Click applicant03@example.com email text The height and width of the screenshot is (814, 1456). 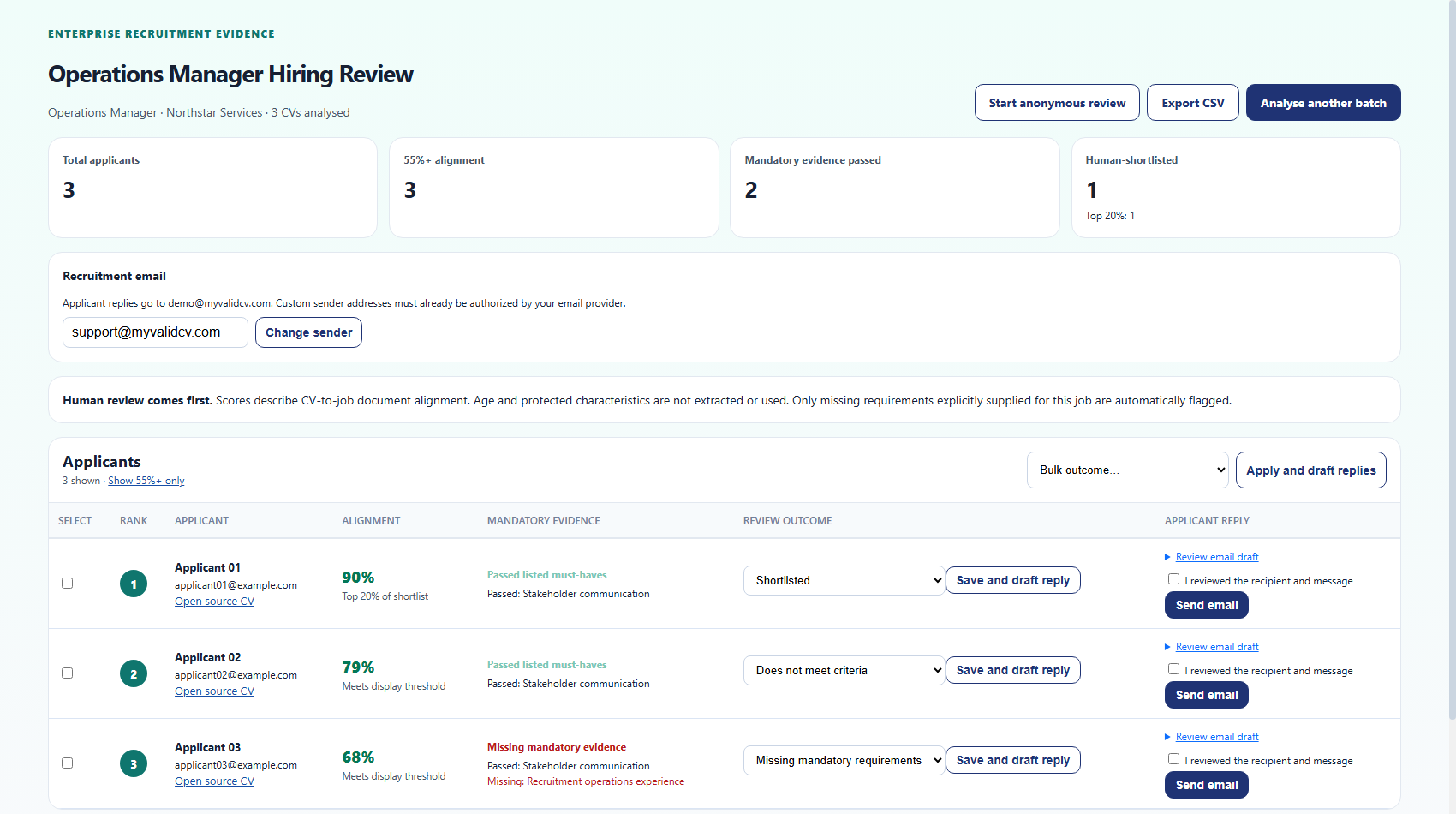click(x=236, y=765)
